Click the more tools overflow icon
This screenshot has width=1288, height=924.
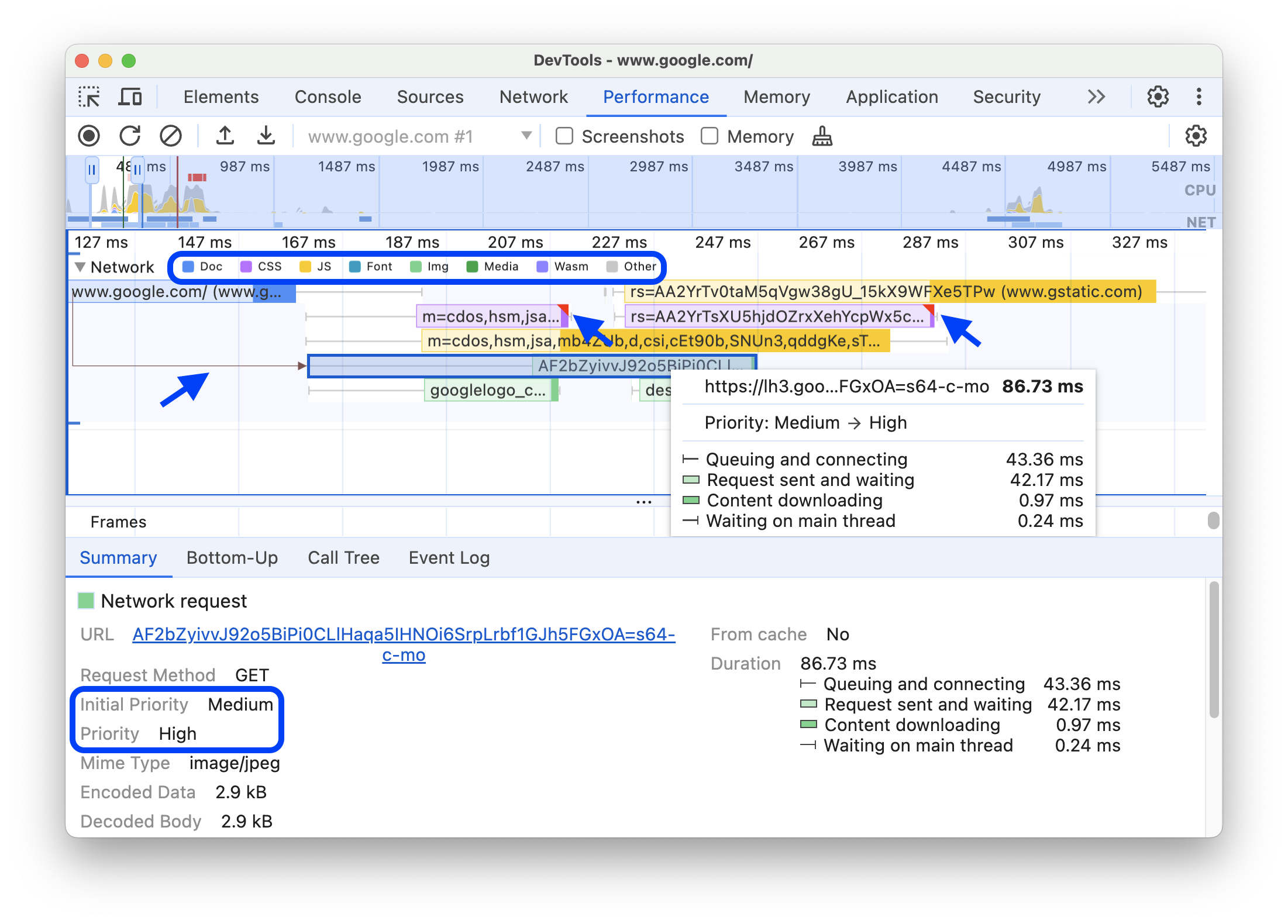[1098, 96]
